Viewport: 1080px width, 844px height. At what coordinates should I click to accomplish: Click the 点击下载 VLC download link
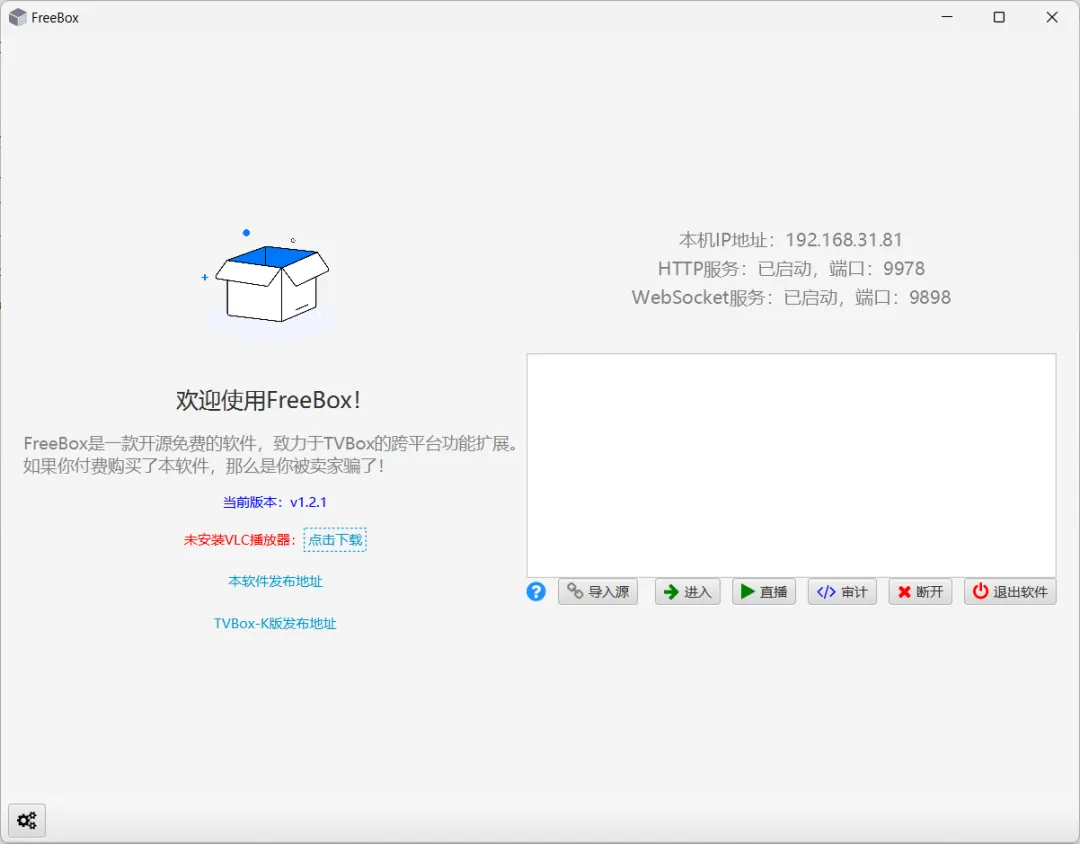click(335, 539)
